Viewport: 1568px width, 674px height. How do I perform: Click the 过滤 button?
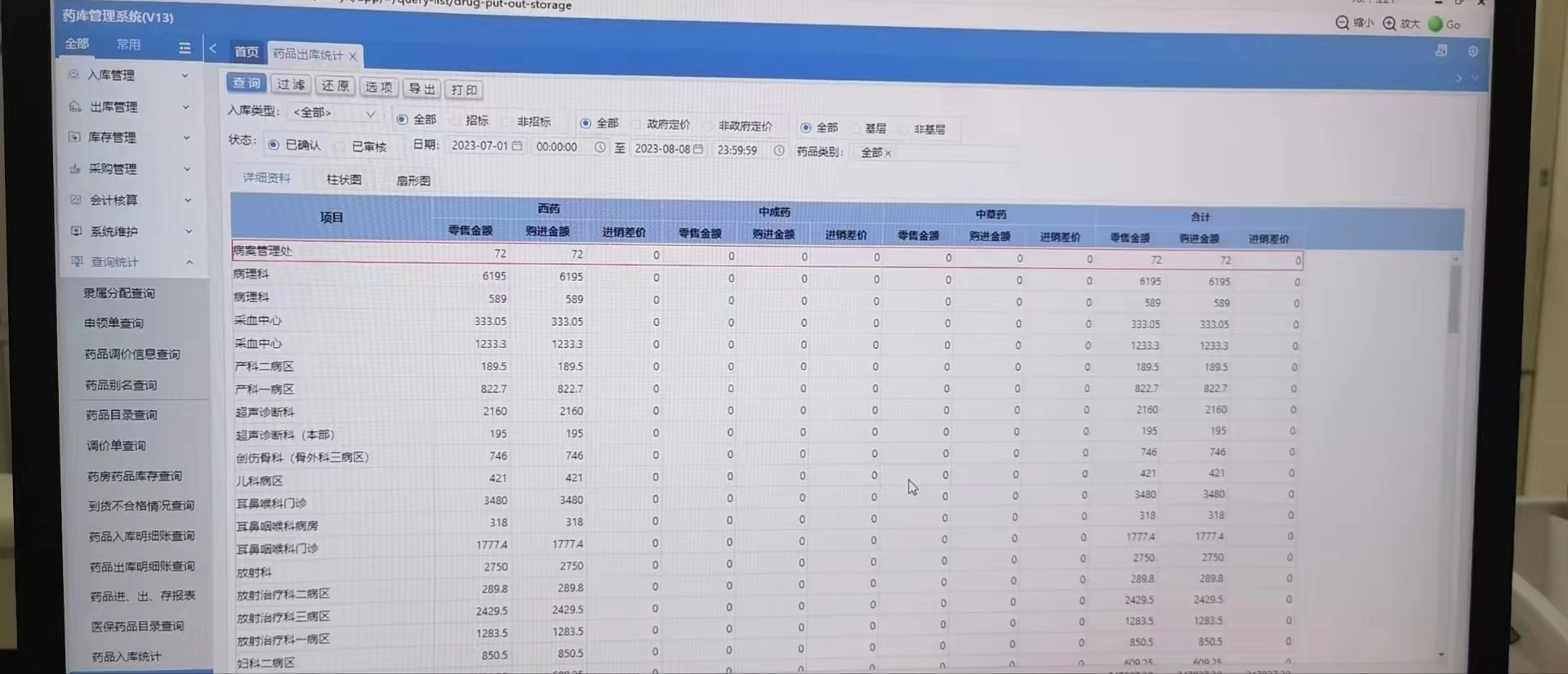[291, 84]
